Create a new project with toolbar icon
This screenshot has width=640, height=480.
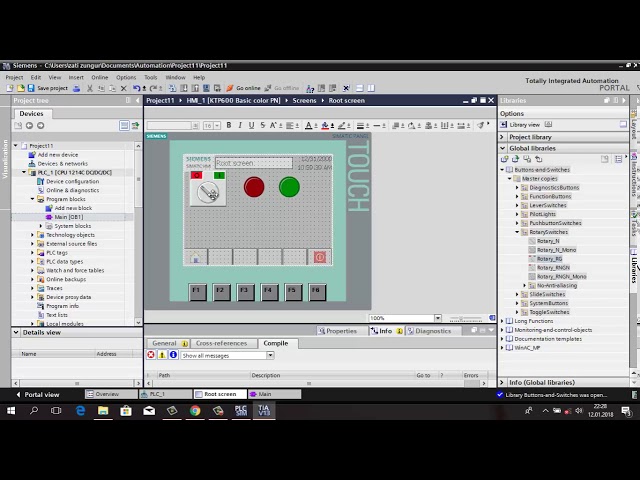[x=10, y=88]
